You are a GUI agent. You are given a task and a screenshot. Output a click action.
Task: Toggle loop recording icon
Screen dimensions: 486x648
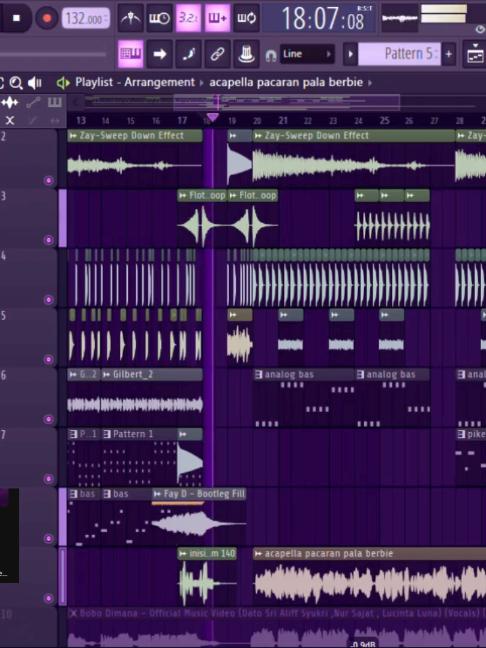click(x=246, y=18)
